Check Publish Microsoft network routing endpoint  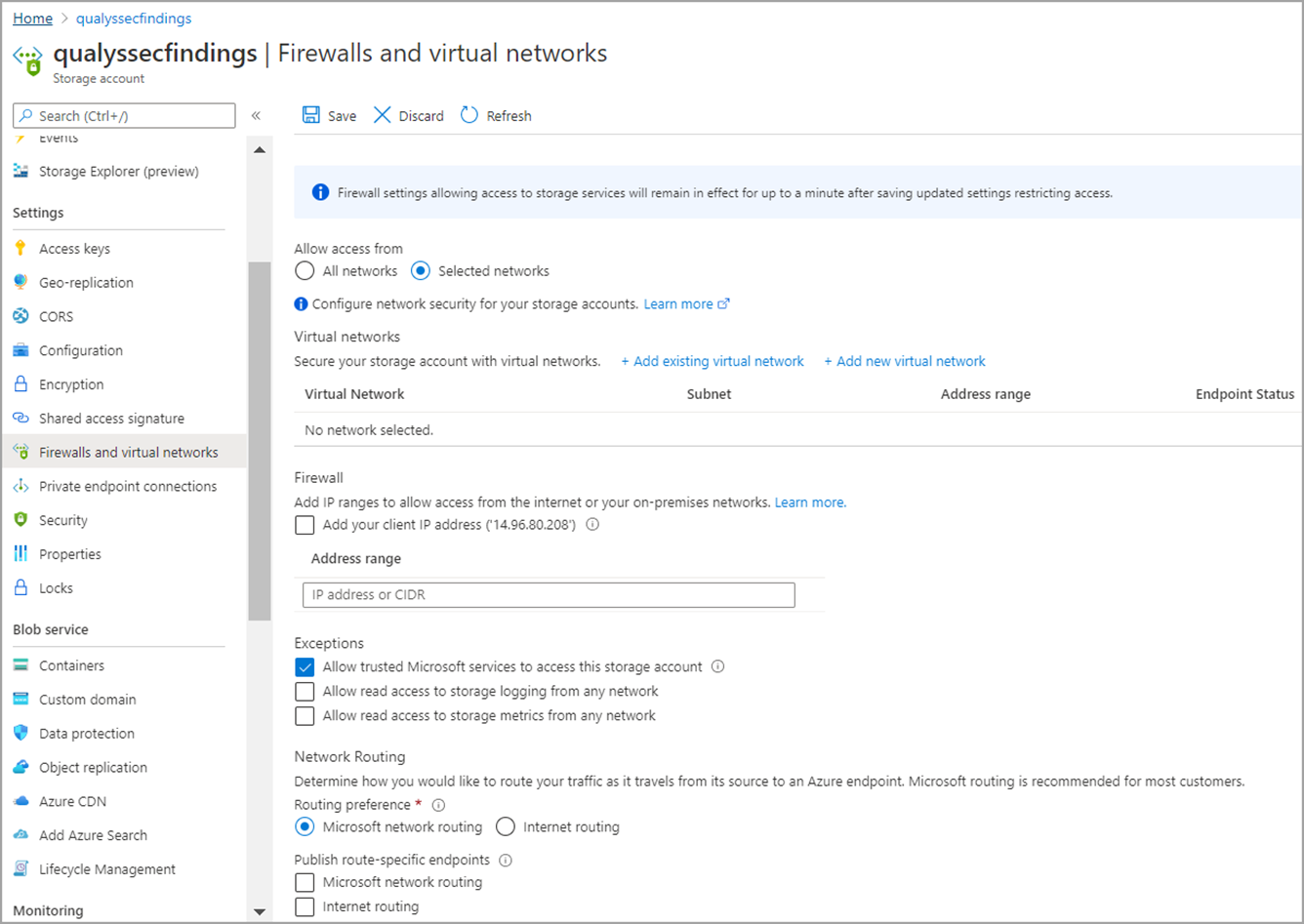click(x=305, y=882)
